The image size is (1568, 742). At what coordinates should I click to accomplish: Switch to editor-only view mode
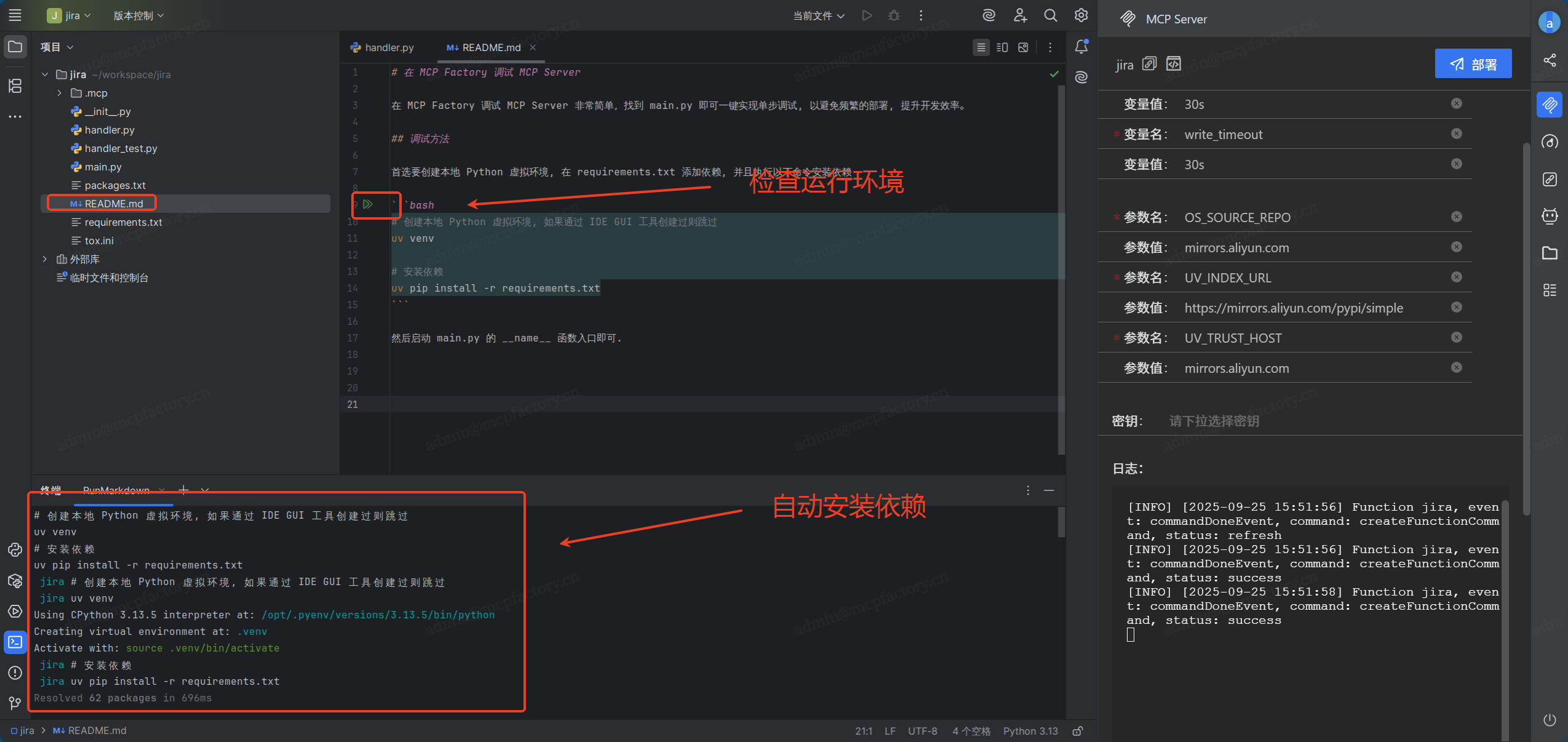tap(981, 47)
